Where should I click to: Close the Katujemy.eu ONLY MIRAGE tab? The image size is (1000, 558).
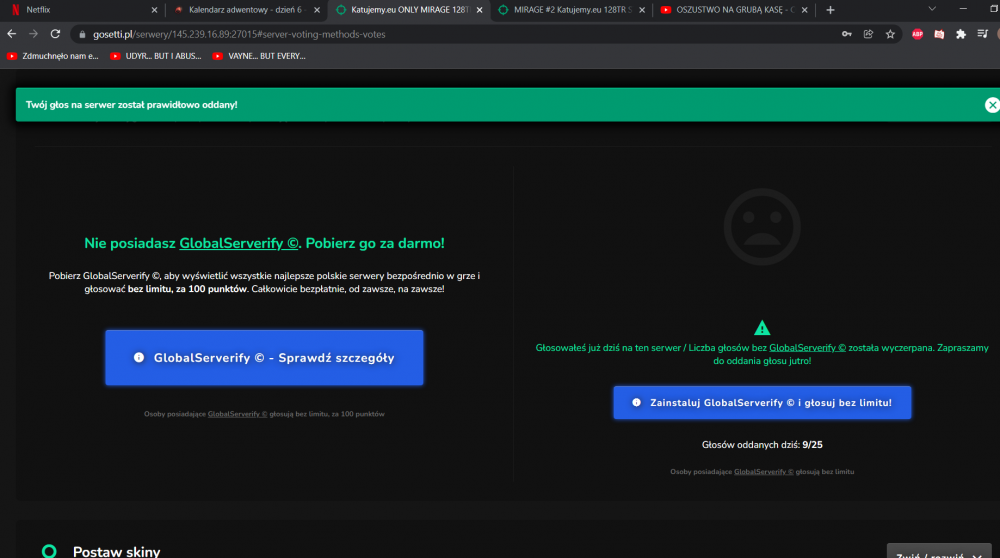tap(480, 10)
